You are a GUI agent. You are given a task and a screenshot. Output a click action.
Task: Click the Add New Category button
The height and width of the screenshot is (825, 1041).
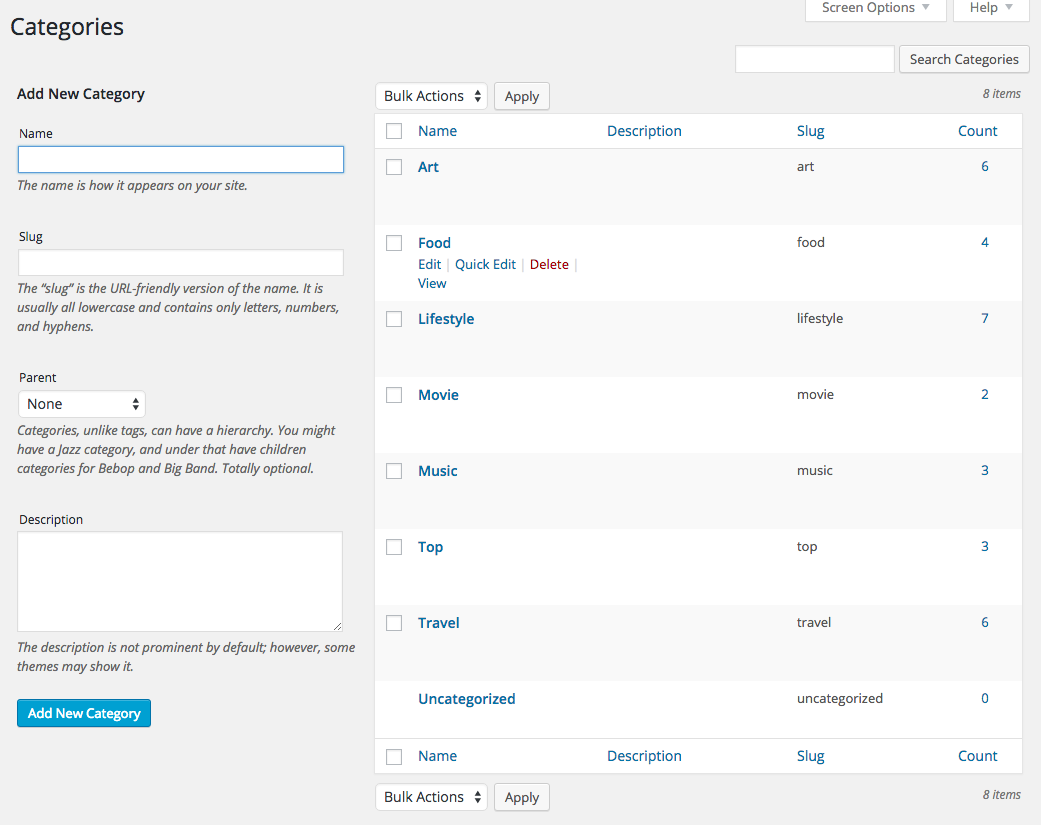(83, 713)
